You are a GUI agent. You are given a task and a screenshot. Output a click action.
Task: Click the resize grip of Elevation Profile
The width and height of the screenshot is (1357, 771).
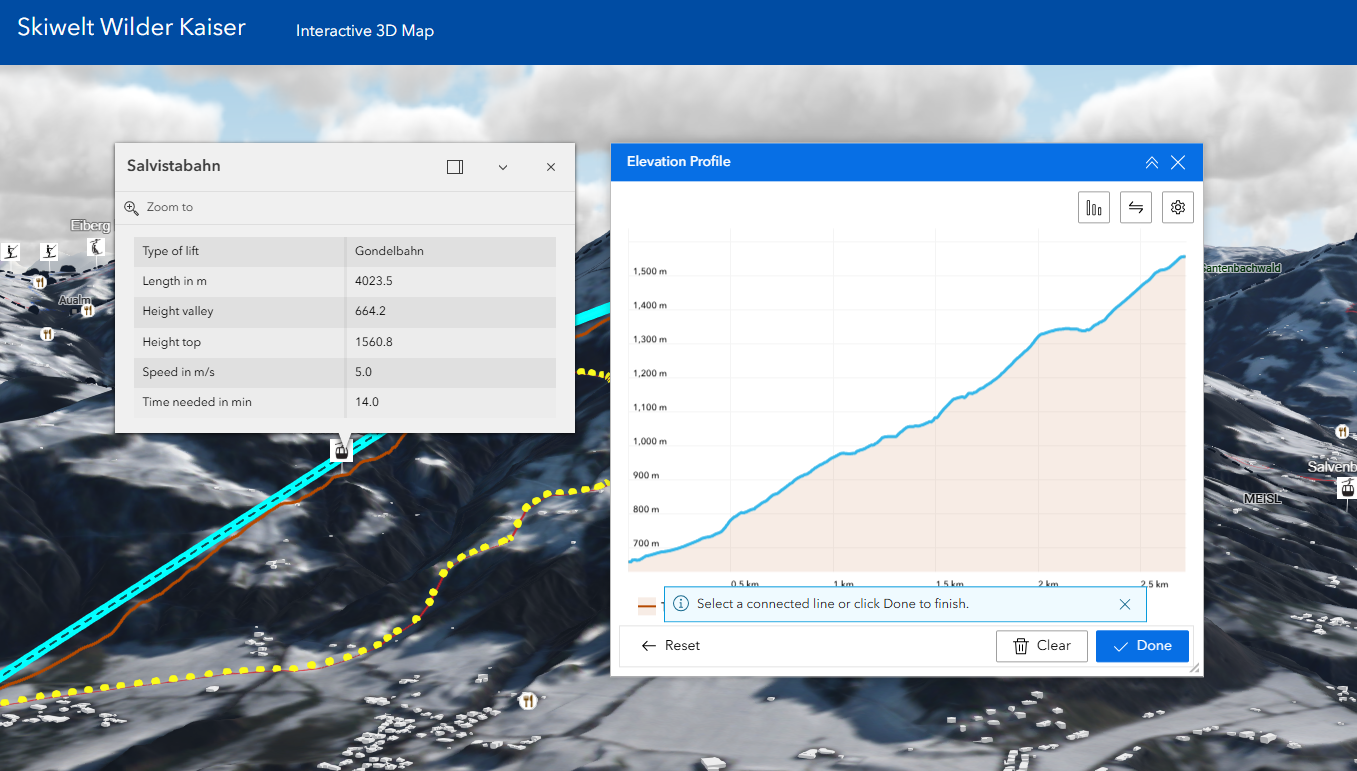click(x=1194, y=668)
